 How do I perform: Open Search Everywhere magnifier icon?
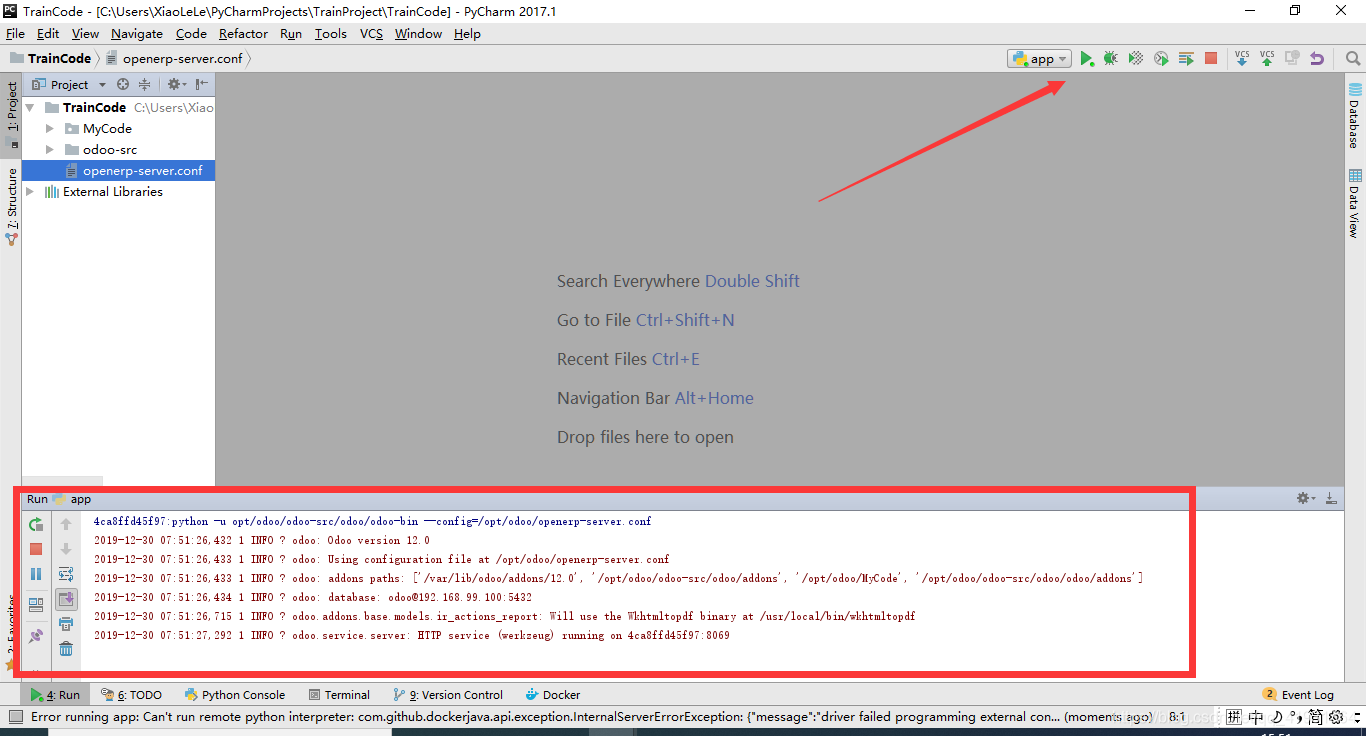(x=1352, y=59)
